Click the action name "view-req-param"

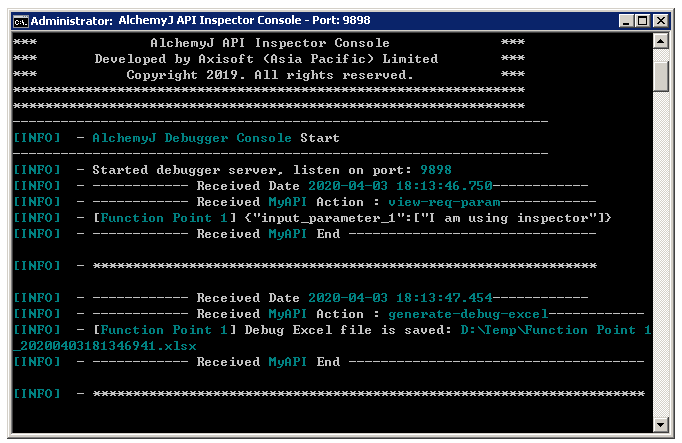point(444,202)
